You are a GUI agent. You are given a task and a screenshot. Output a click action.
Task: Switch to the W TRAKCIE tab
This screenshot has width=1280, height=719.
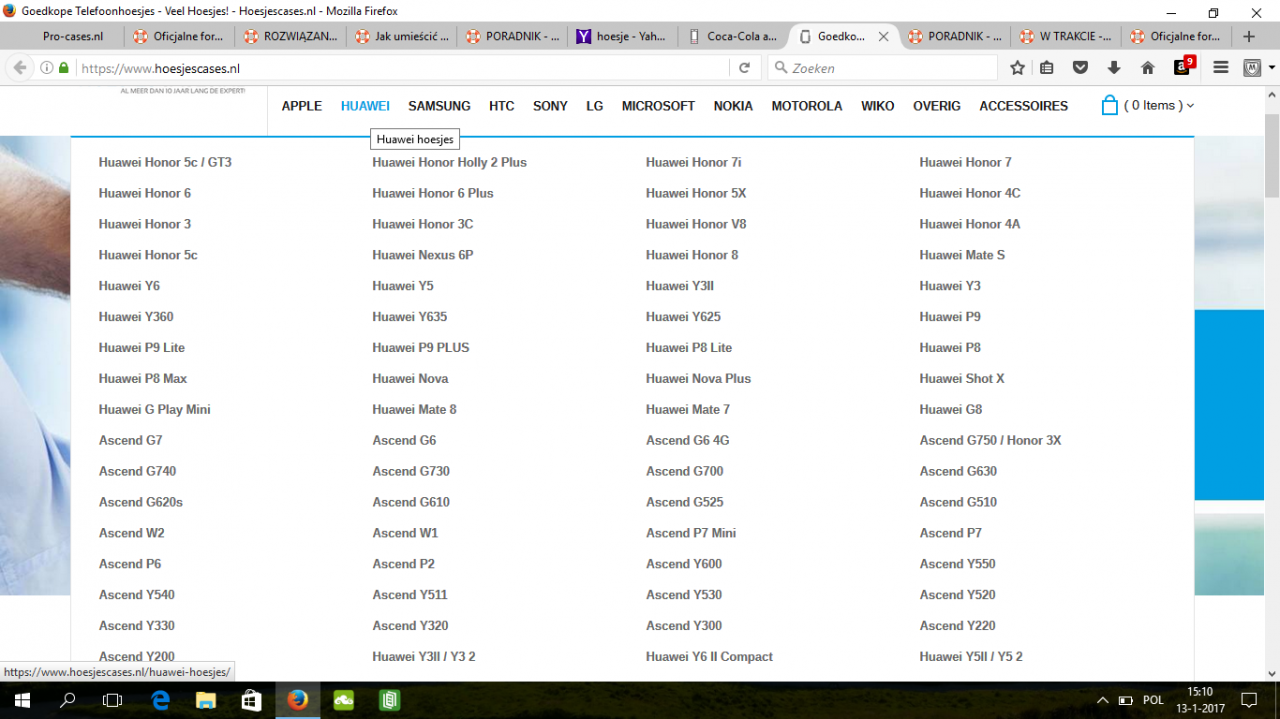tap(1065, 36)
